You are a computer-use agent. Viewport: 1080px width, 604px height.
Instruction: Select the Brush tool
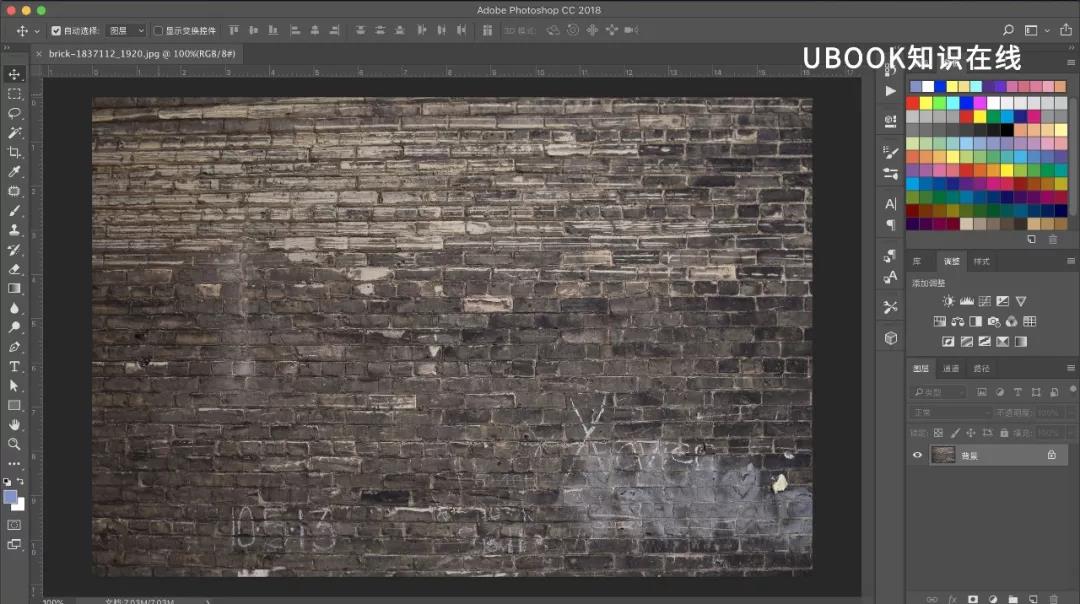point(14,211)
